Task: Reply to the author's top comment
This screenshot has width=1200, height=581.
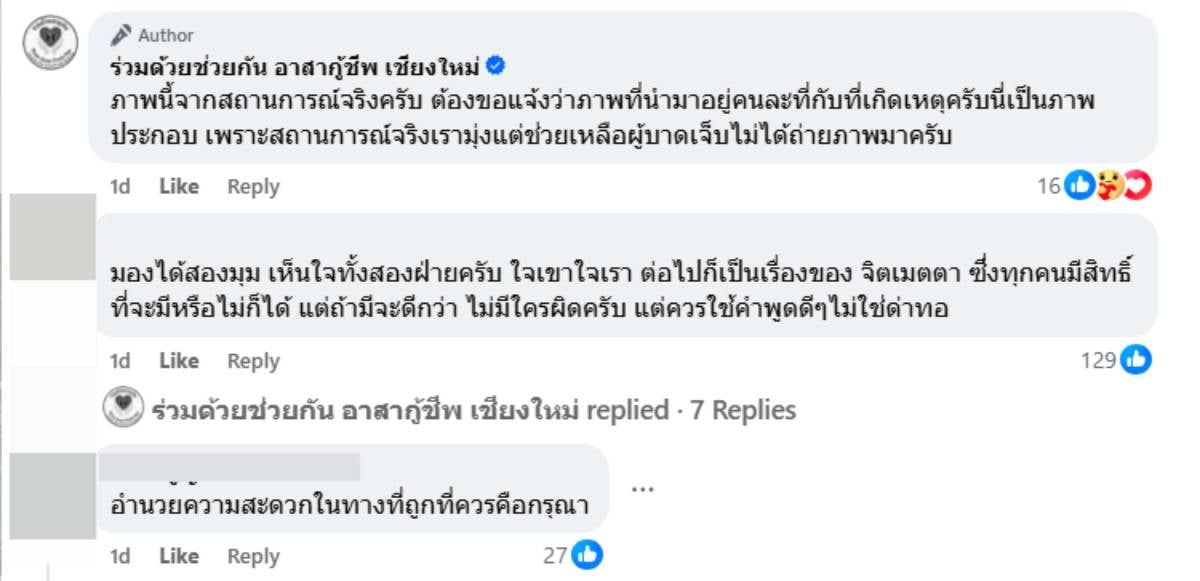Action: [253, 186]
